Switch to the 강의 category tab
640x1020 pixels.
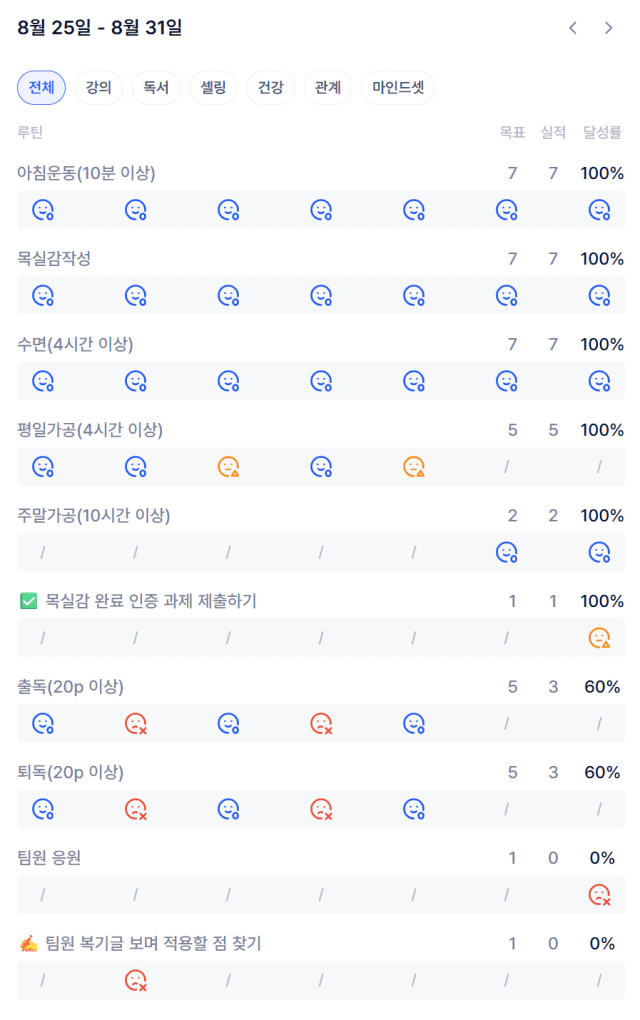99,88
